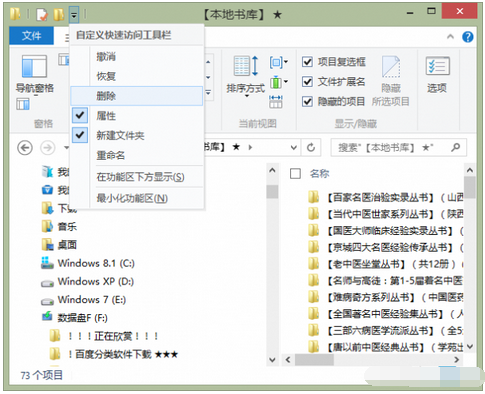Viewport: 485px width, 394px height.
Task: Choose 删除 in the customize menu
Action: (137, 96)
